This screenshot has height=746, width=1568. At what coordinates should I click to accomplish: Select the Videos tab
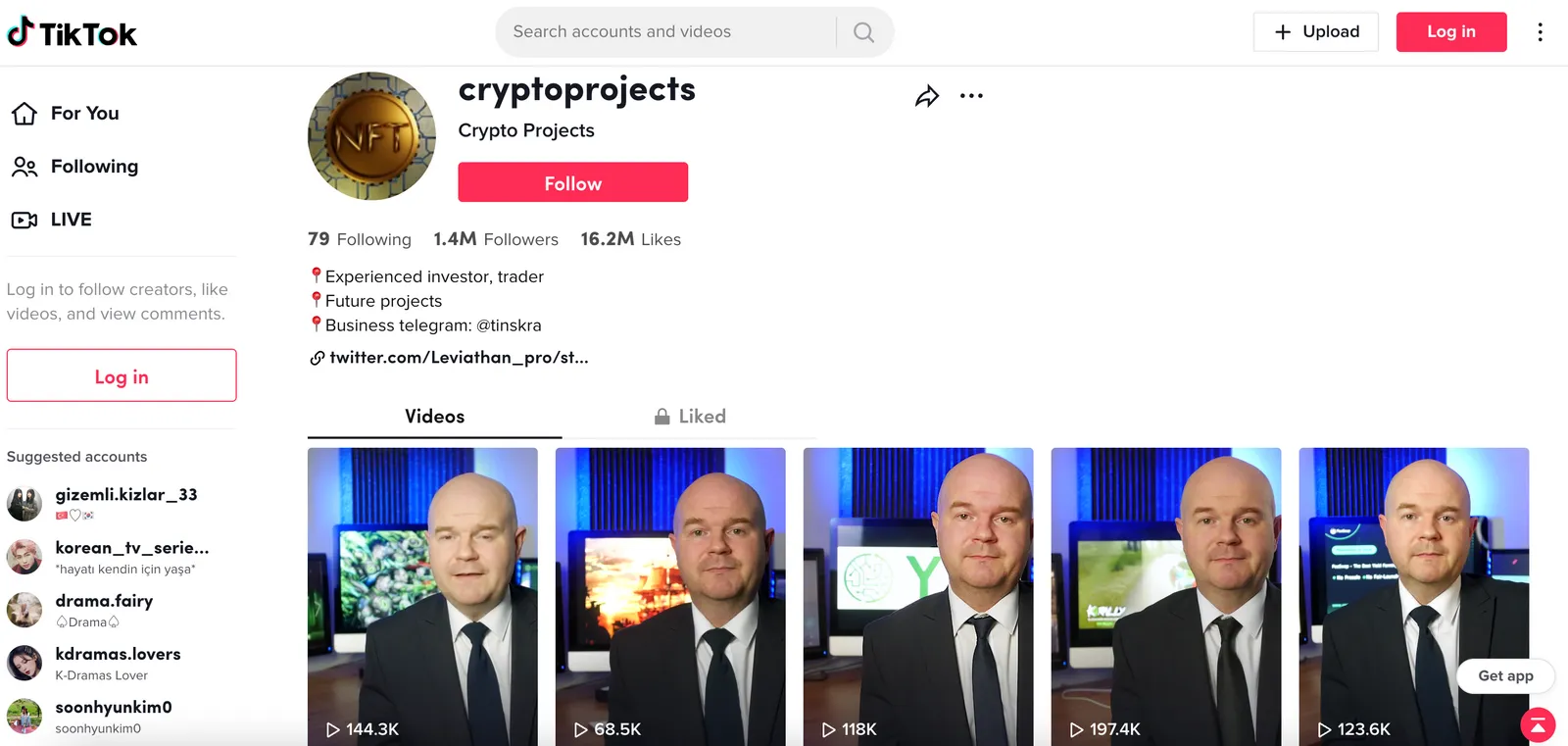(x=435, y=417)
